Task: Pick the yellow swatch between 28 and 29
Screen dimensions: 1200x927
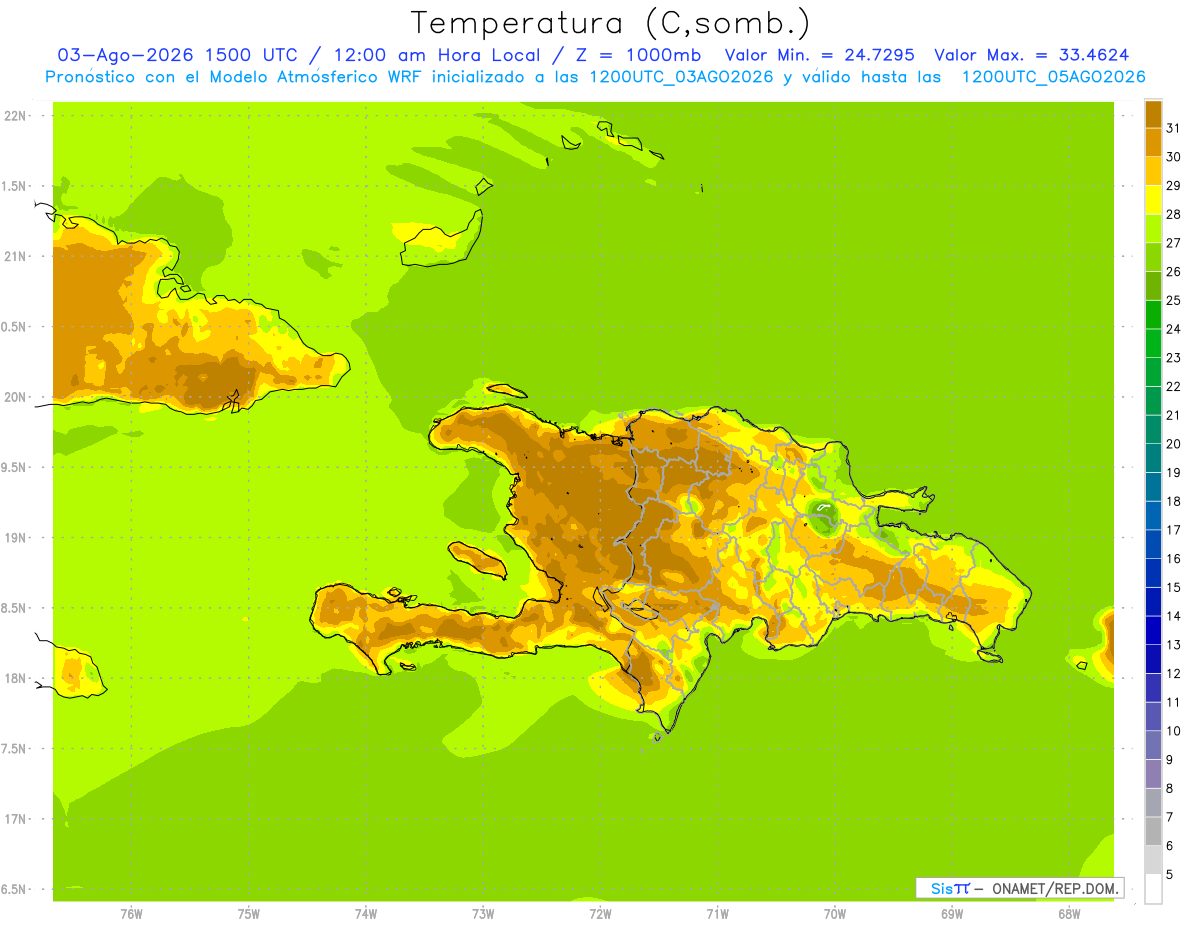Action: click(1153, 200)
